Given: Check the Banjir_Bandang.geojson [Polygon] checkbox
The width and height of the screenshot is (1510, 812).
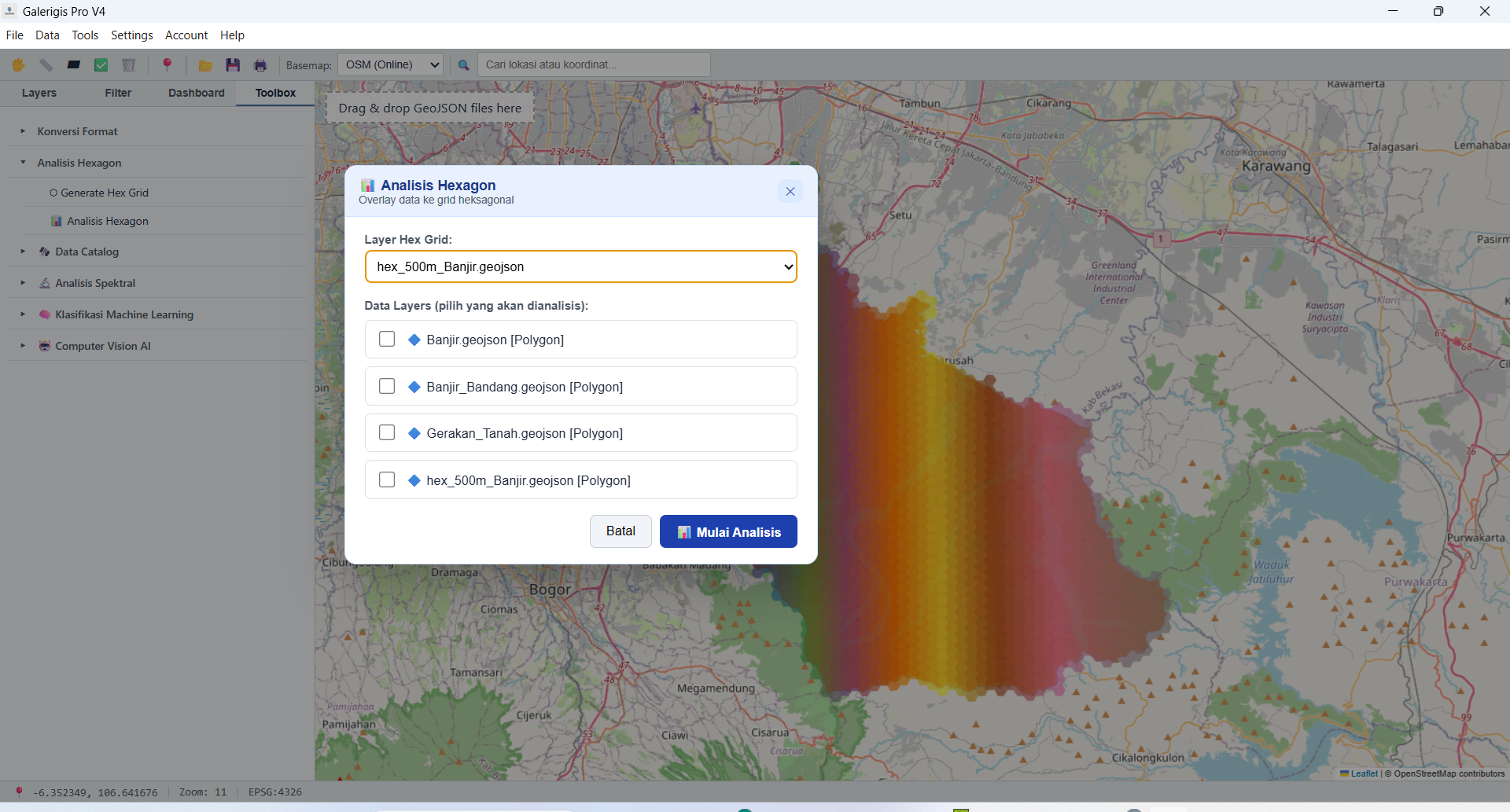Looking at the screenshot, I should point(387,386).
